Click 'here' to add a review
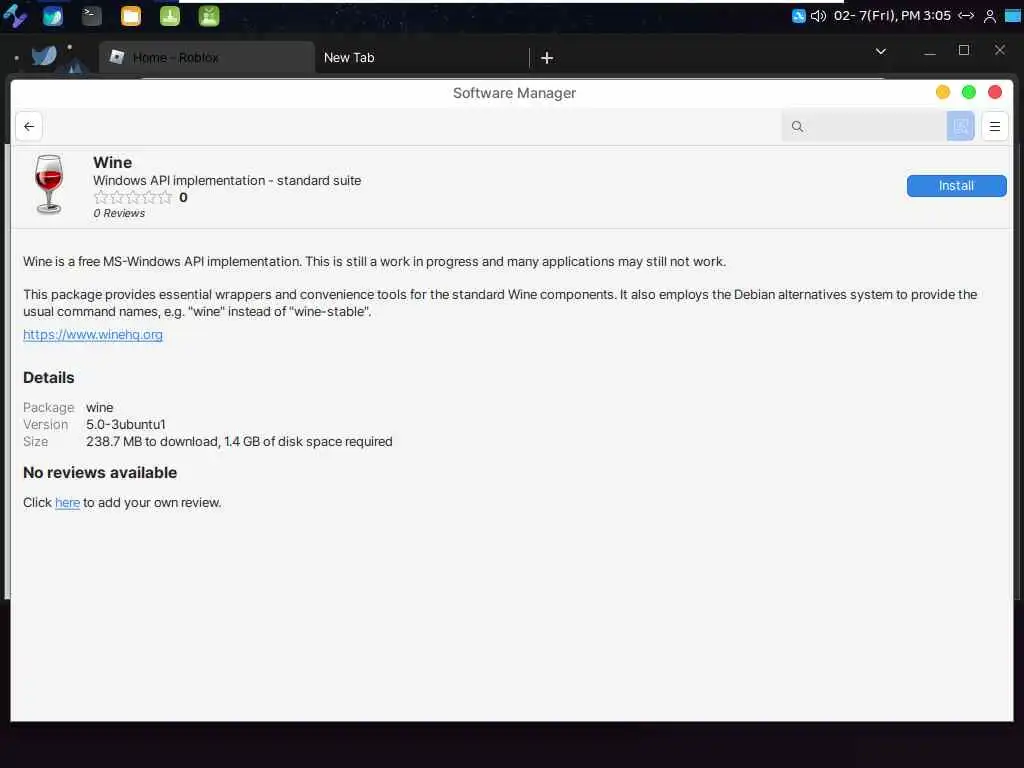Image resolution: width=1024 pixels, height=768 pixels. (67, 502)
